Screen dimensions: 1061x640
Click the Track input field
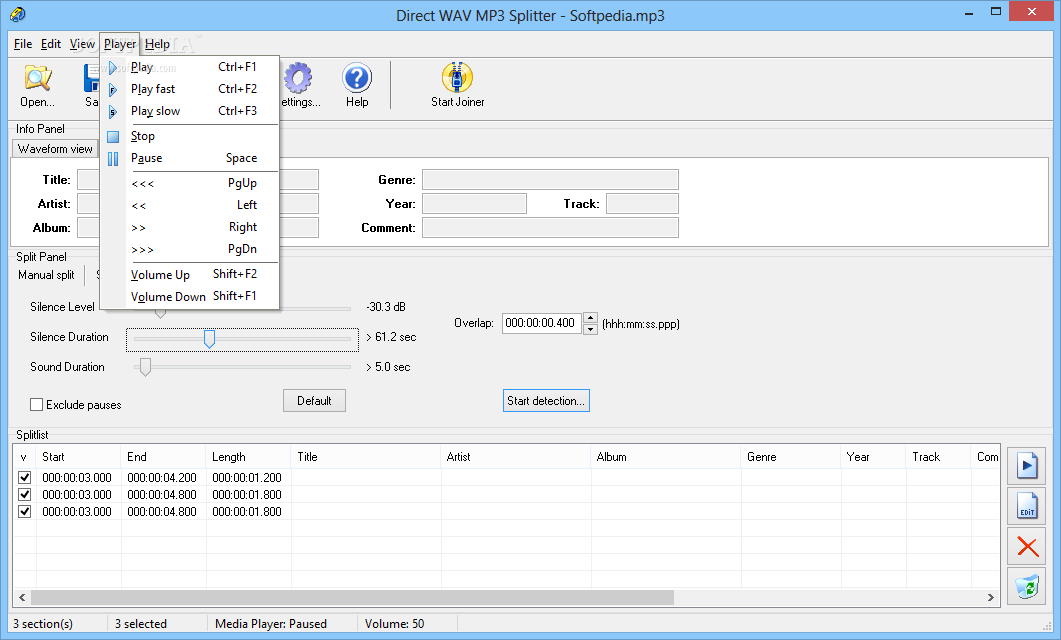642,204
